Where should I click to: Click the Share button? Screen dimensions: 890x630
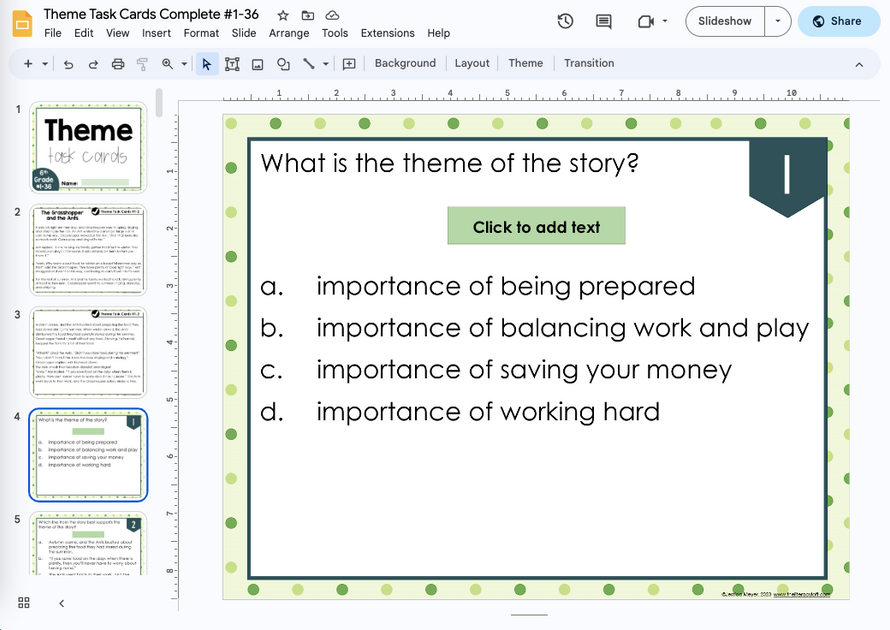pos(838,20)
